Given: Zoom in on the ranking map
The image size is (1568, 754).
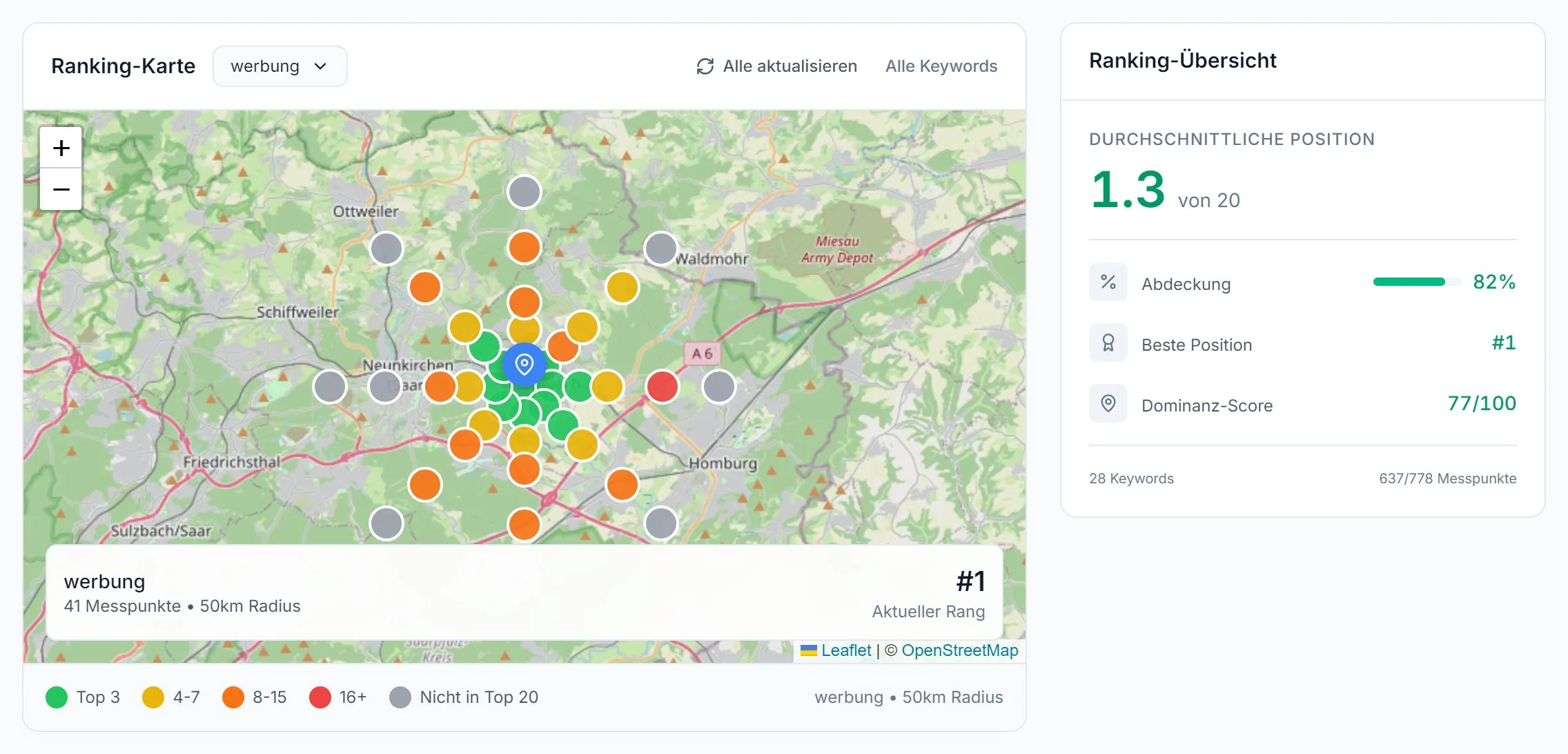Looking at the screenshot, I should (x=61, y=148).
